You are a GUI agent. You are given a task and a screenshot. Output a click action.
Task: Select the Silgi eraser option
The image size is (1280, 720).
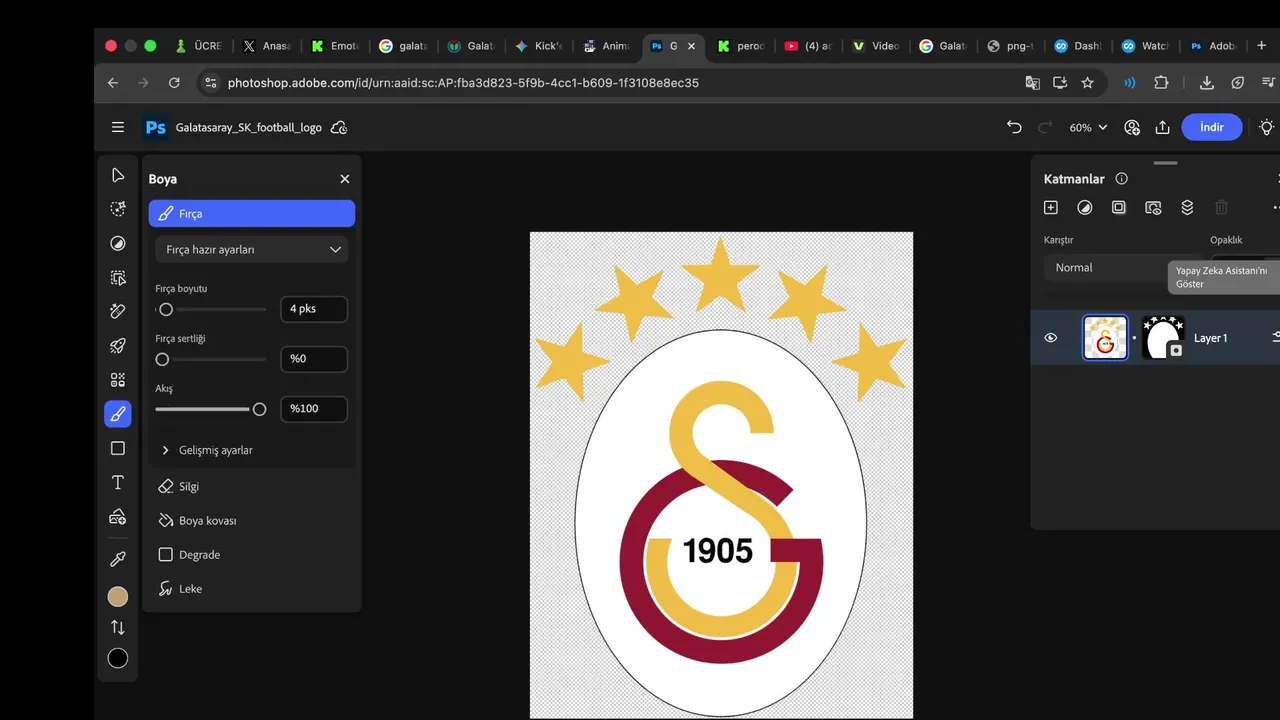point(179,486)
